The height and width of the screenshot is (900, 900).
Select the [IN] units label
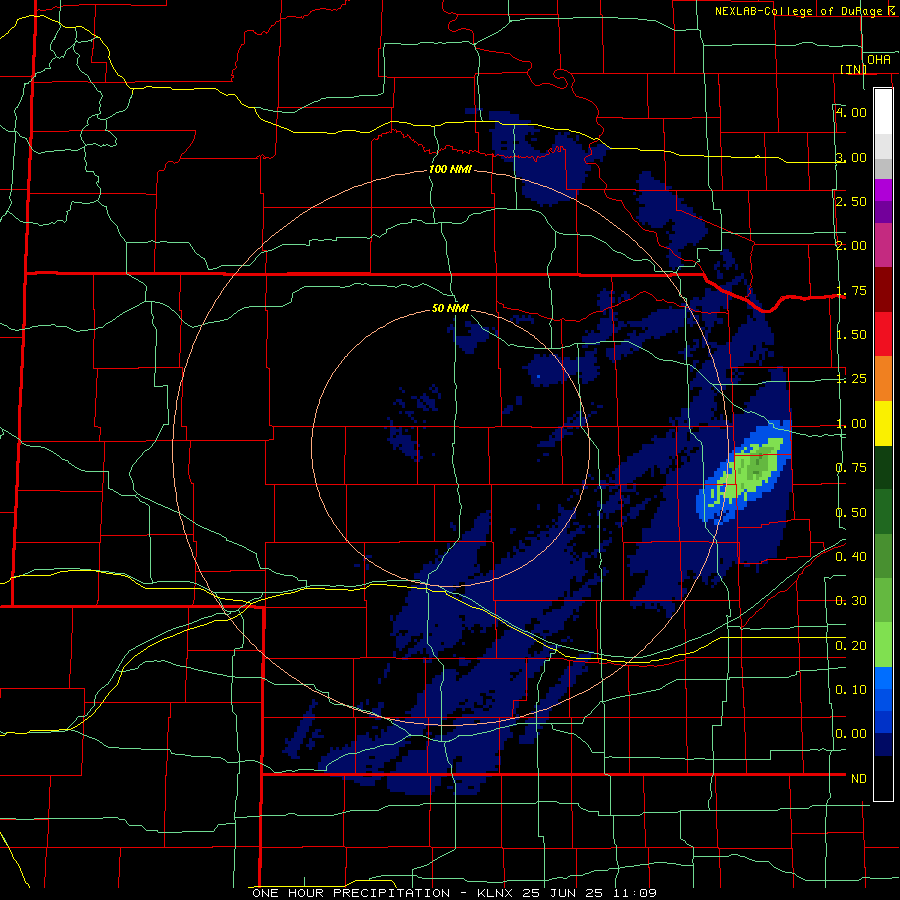pos(853,69)
